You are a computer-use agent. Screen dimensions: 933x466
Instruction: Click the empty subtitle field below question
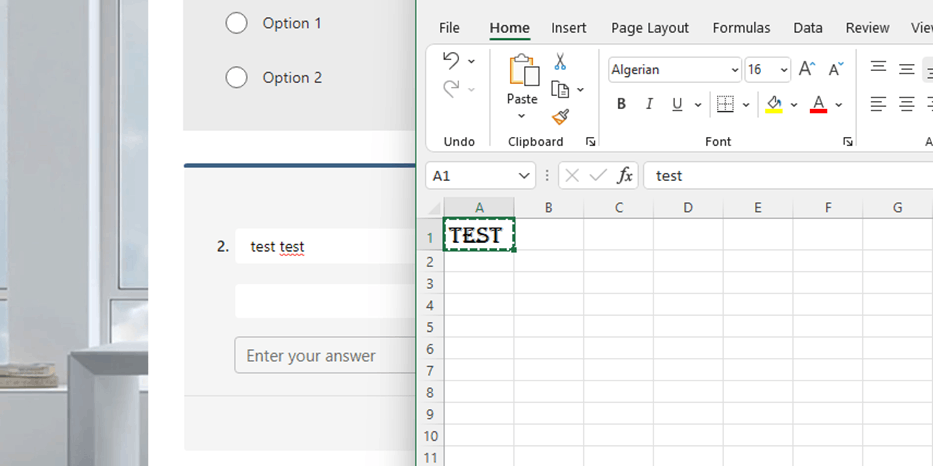tap(325, 301)
